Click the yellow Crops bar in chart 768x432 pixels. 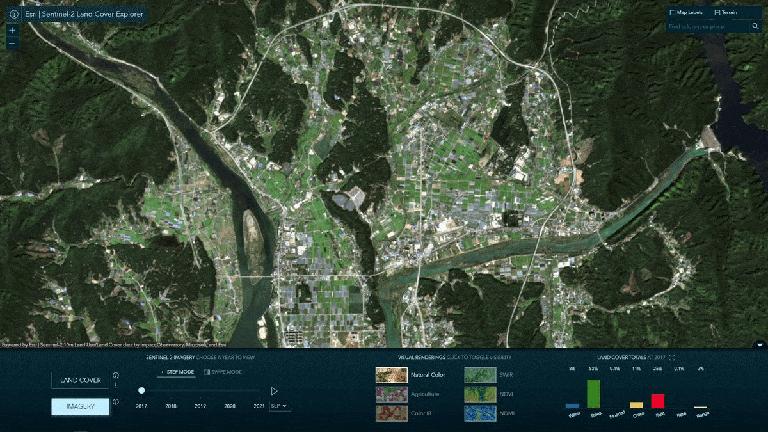[636, 405]
